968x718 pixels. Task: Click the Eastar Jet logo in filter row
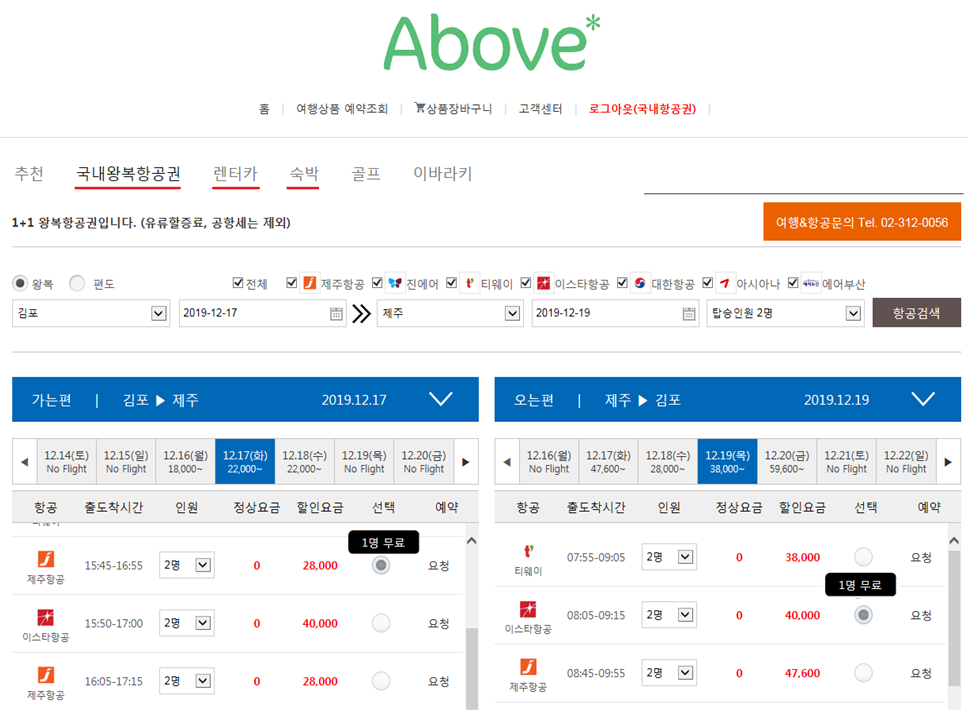click(543, 283)
